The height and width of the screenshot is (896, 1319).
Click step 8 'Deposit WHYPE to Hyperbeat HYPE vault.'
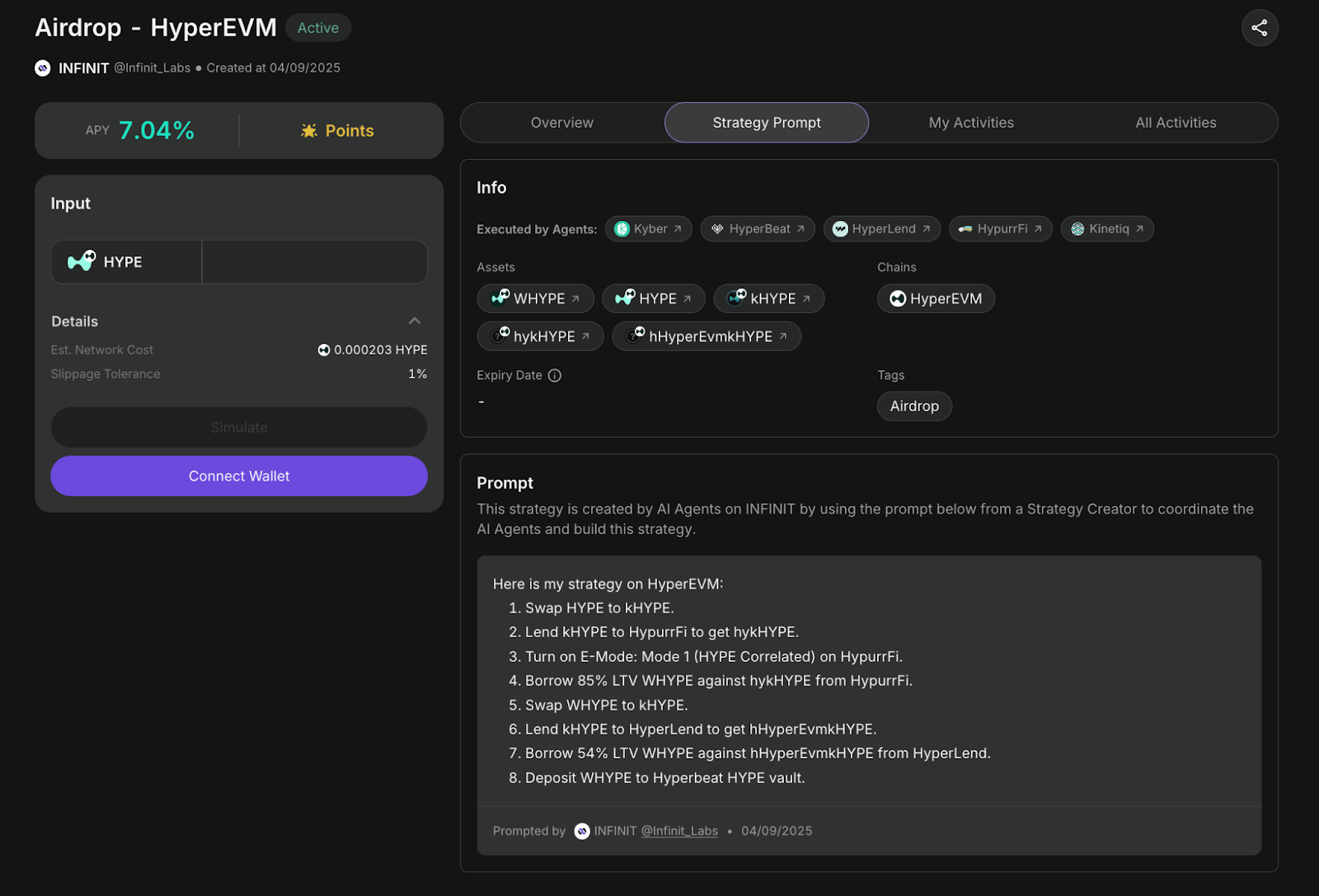click(665, 778)
